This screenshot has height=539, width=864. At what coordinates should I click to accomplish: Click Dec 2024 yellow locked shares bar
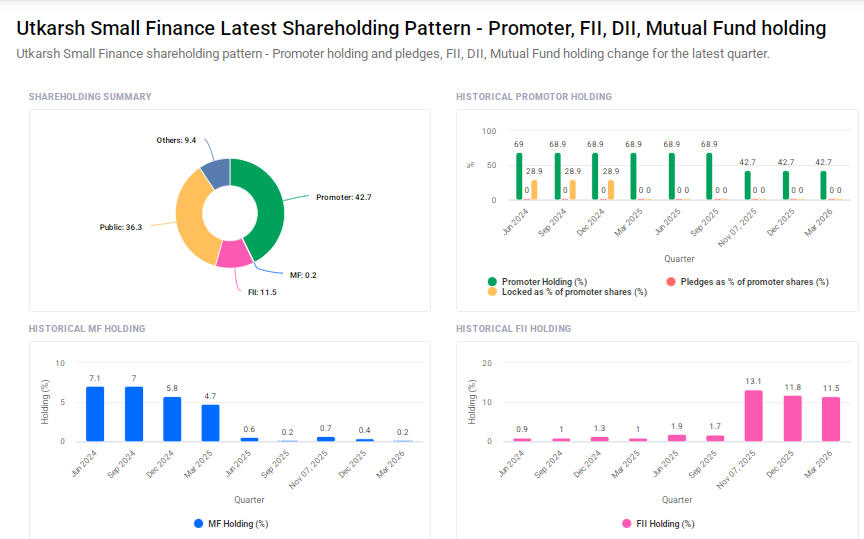pos(611,190)
